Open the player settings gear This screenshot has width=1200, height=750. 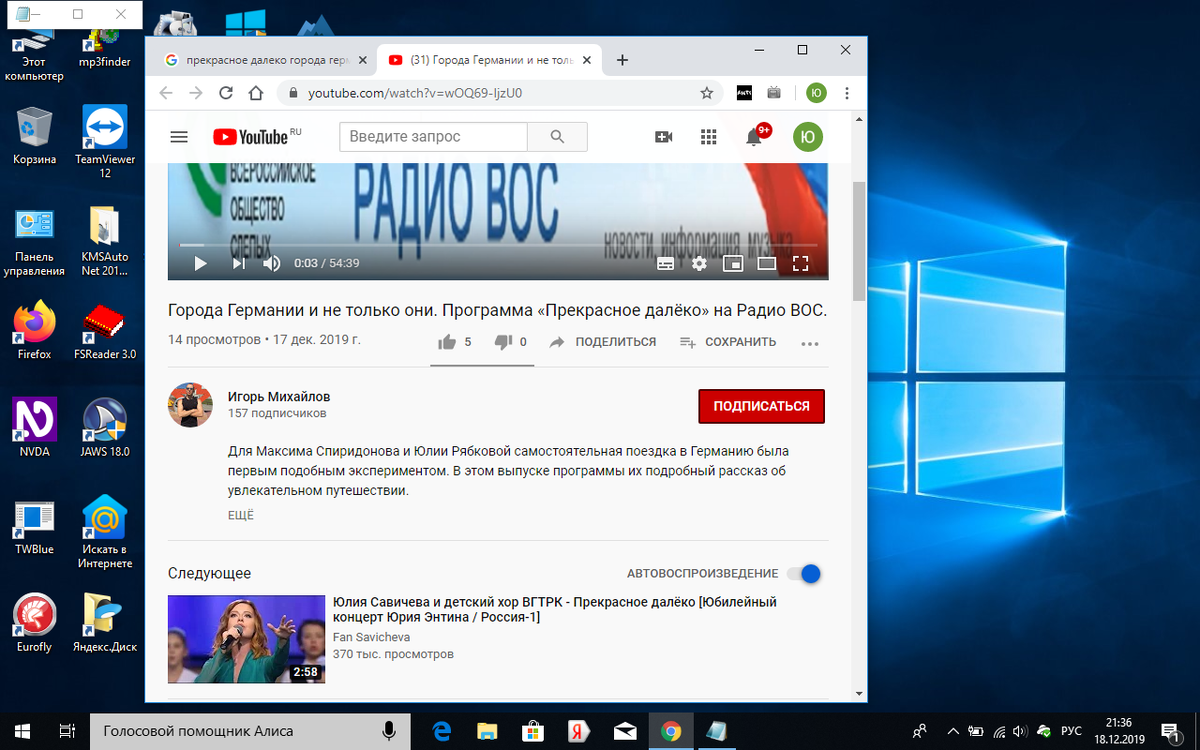[699, 264]
